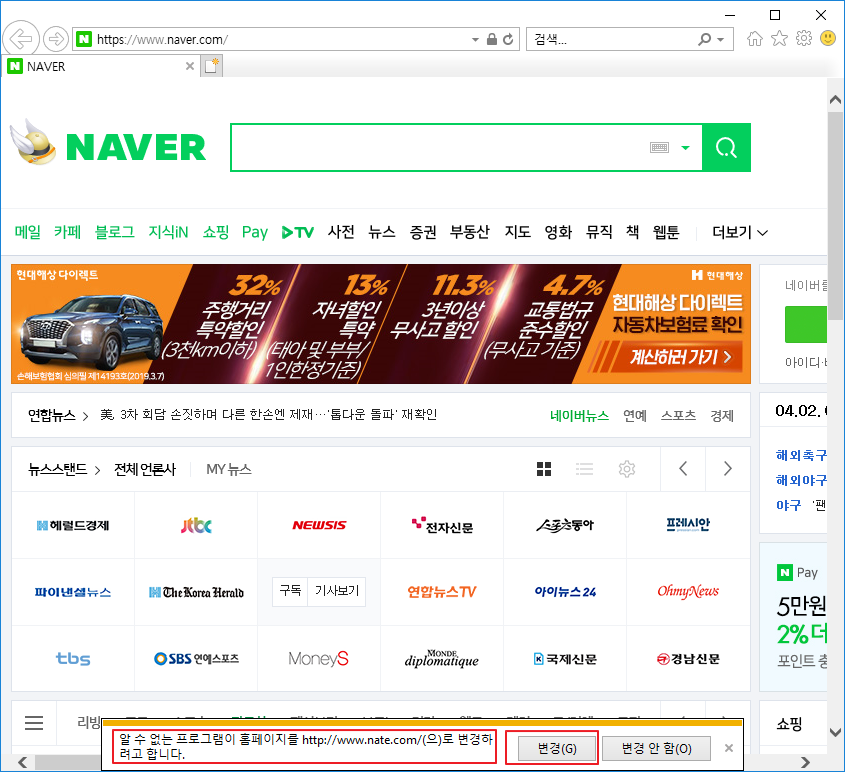Screen dimensions: 845x772
Task: Click the green Naver search button
Action: tap(726, 148)
